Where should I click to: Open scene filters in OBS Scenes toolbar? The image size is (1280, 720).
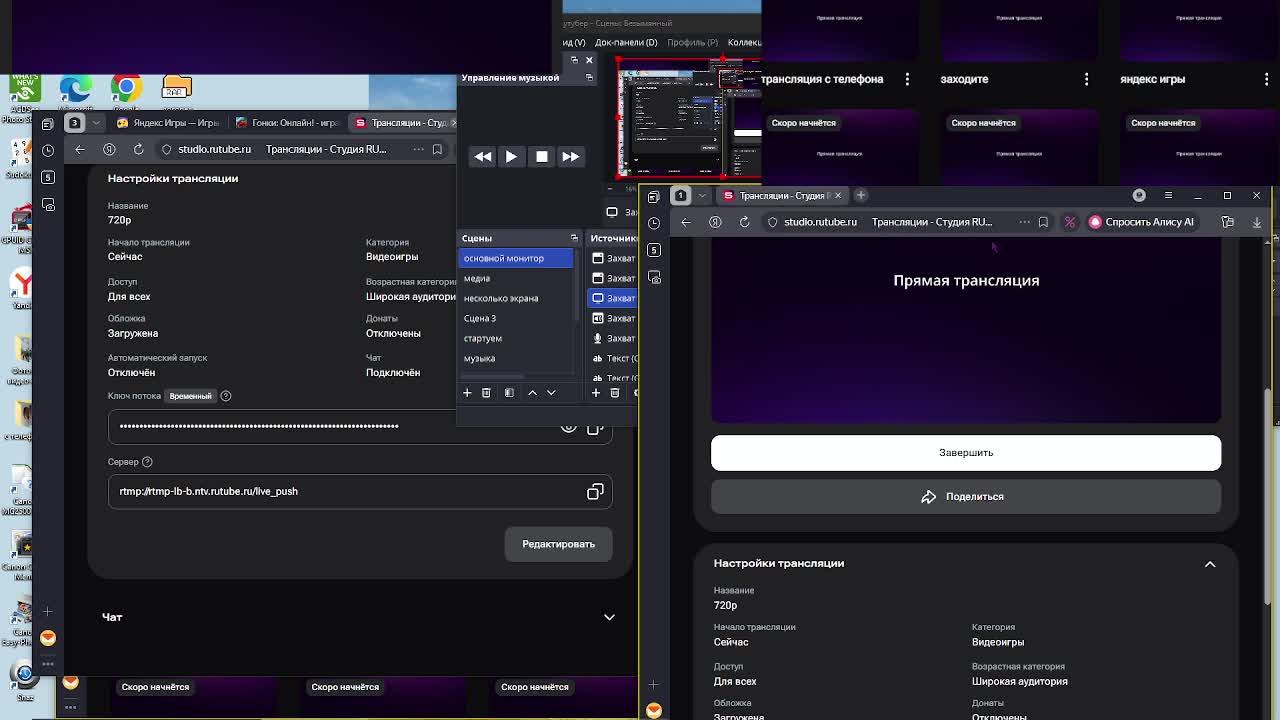(509, 393)
